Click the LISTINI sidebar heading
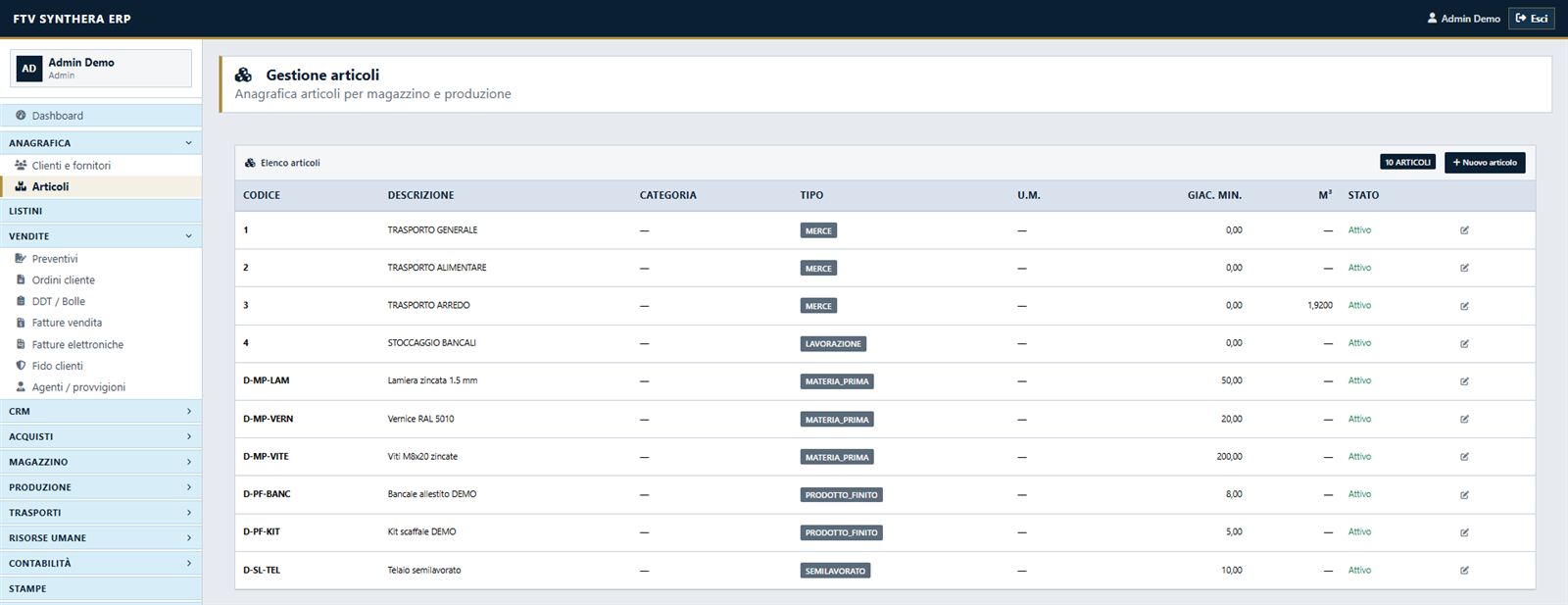Image resolution: width=1568 pixels, height=605 pixels. [101, 211]
